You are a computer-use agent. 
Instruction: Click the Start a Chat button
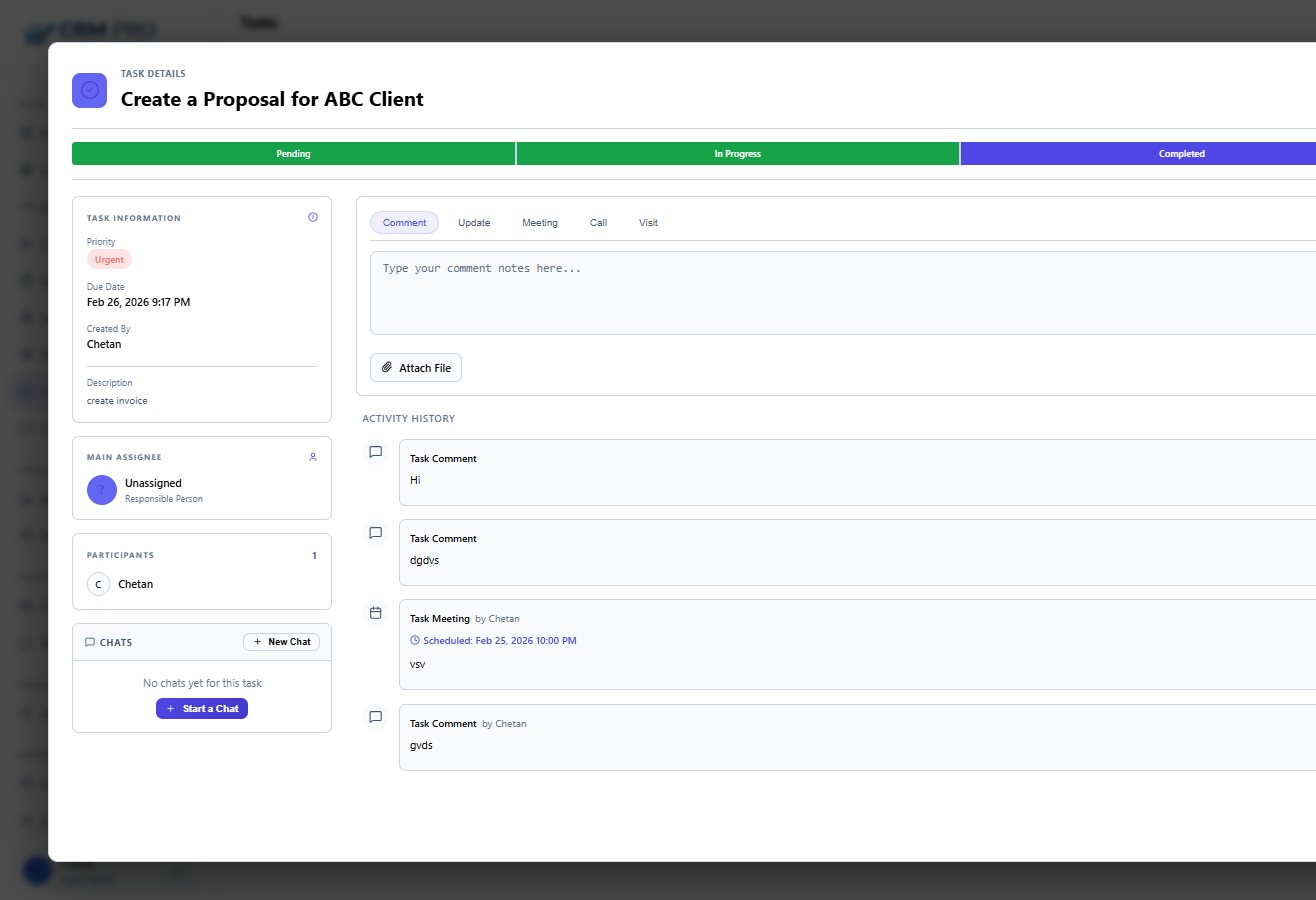coord(202,708)
